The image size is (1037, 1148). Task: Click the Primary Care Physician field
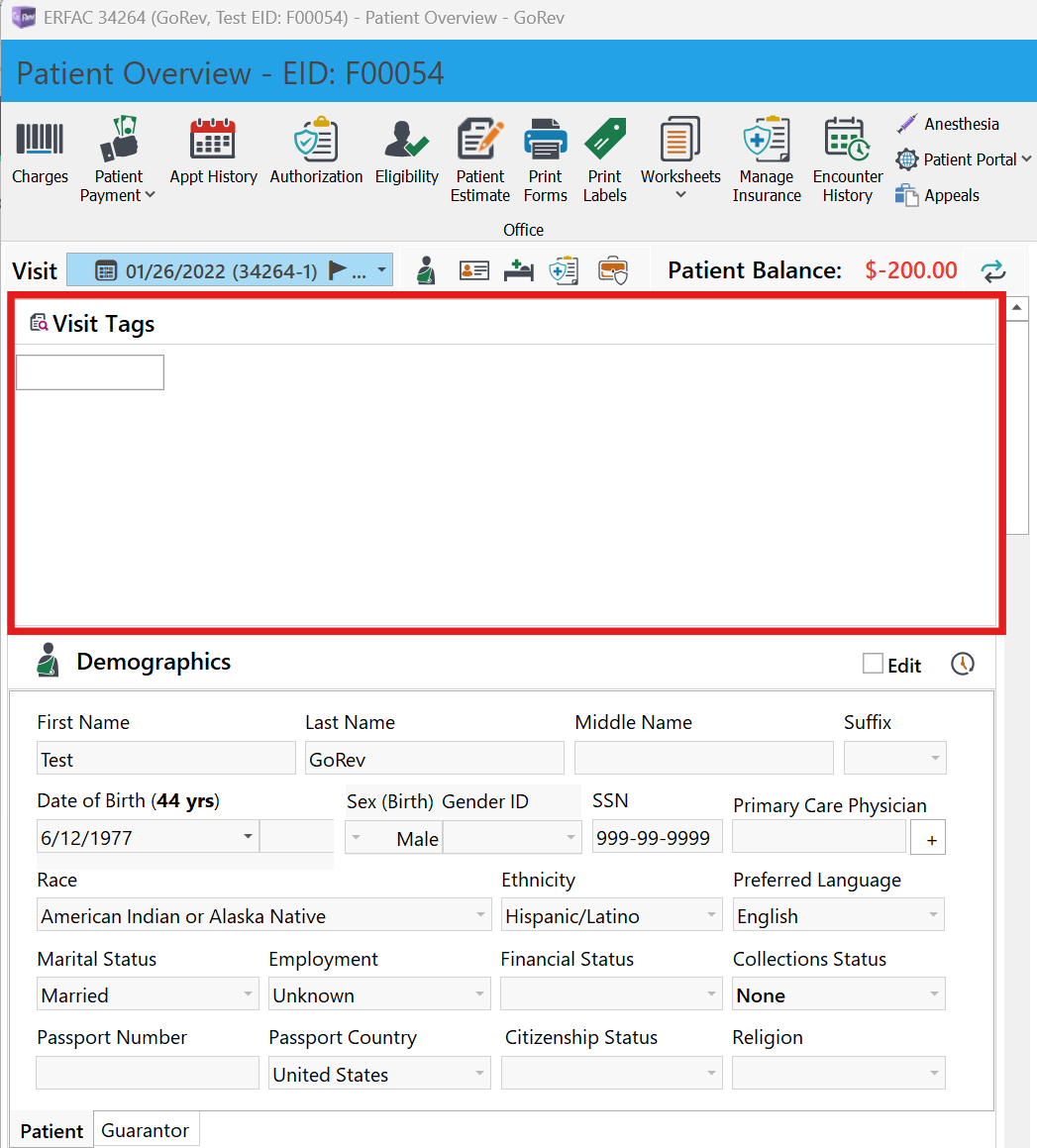click(819, 836)
